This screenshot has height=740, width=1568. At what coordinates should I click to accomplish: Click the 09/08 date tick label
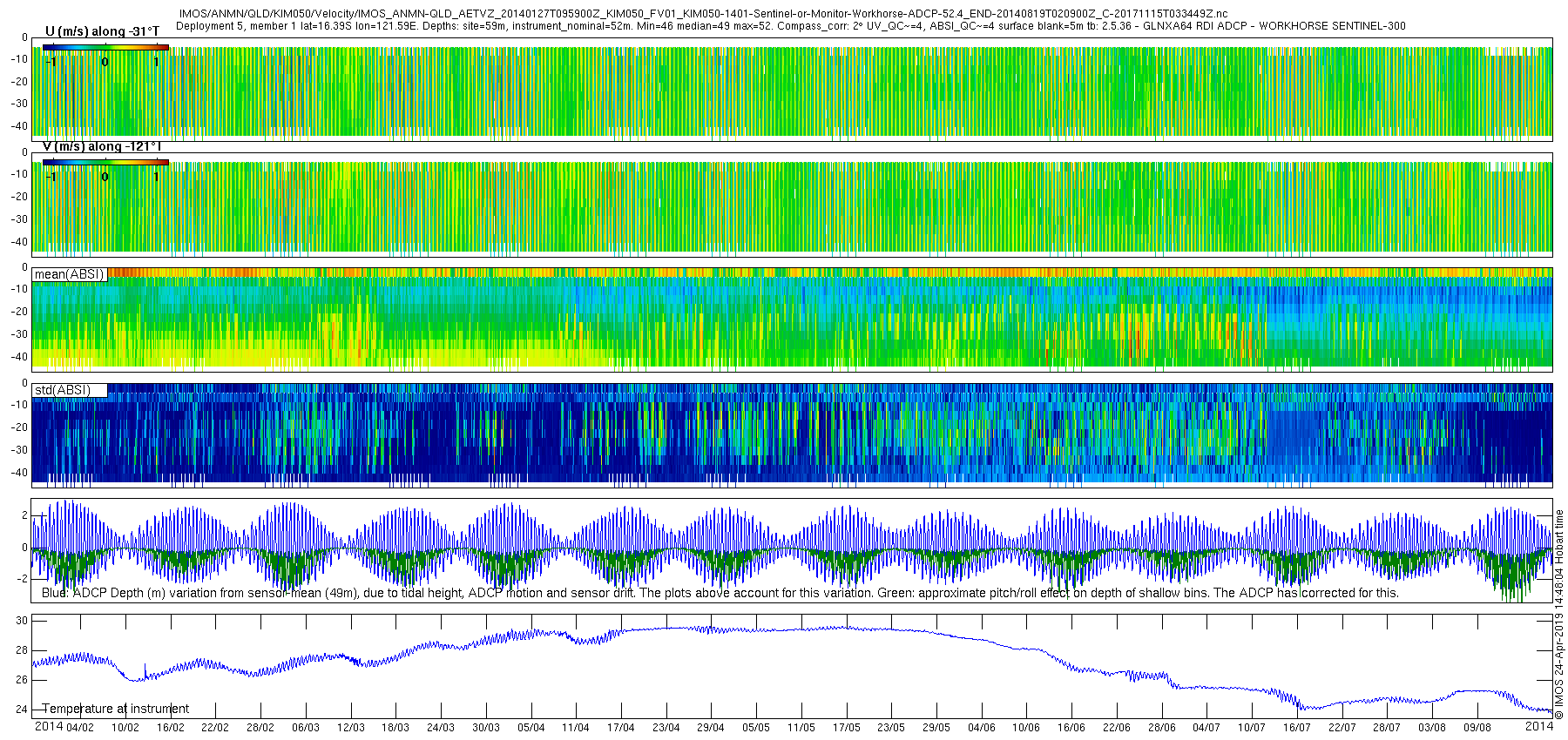[1477, 728]
